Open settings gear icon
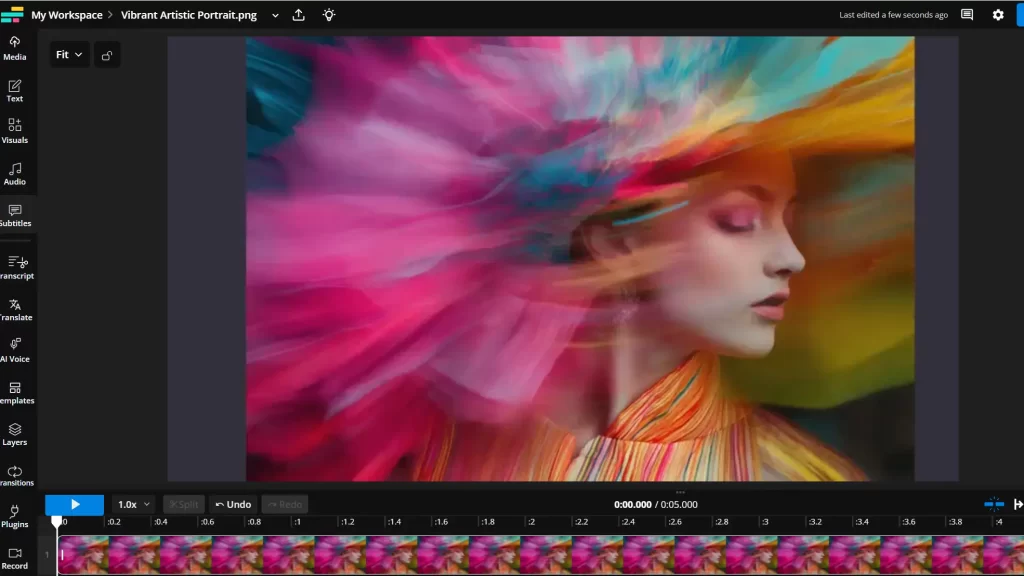This screenshot has height=576, width=1024. pyautogui.click(x=997, y=15)
